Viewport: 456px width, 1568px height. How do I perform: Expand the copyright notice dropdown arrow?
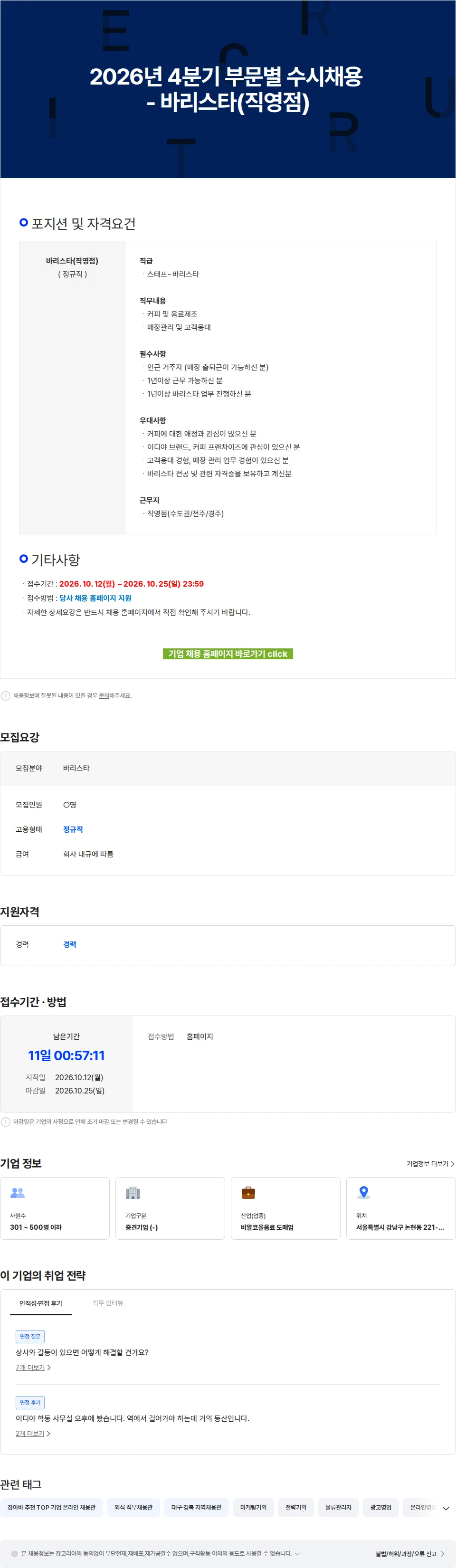coord(297,1553)
